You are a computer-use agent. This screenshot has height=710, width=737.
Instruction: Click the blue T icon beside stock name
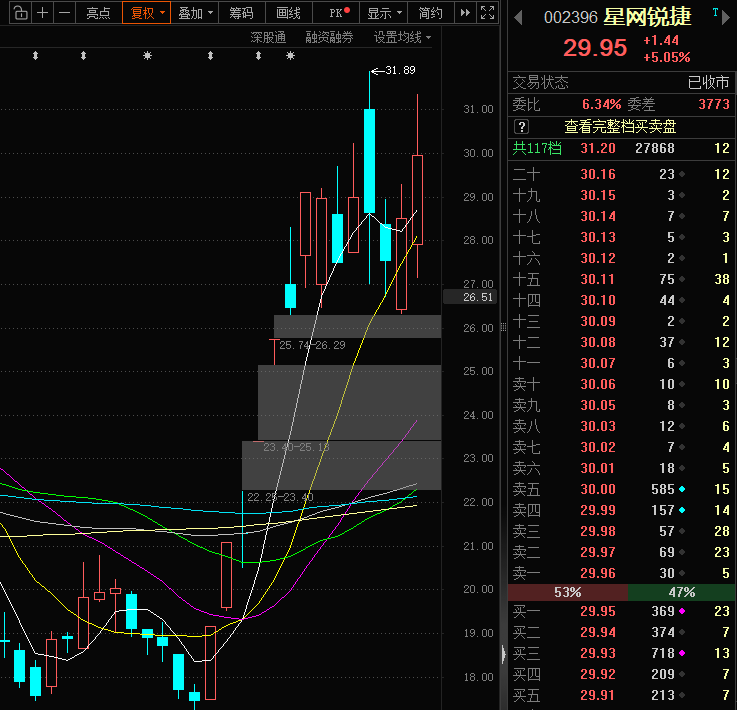click(715, 12)
